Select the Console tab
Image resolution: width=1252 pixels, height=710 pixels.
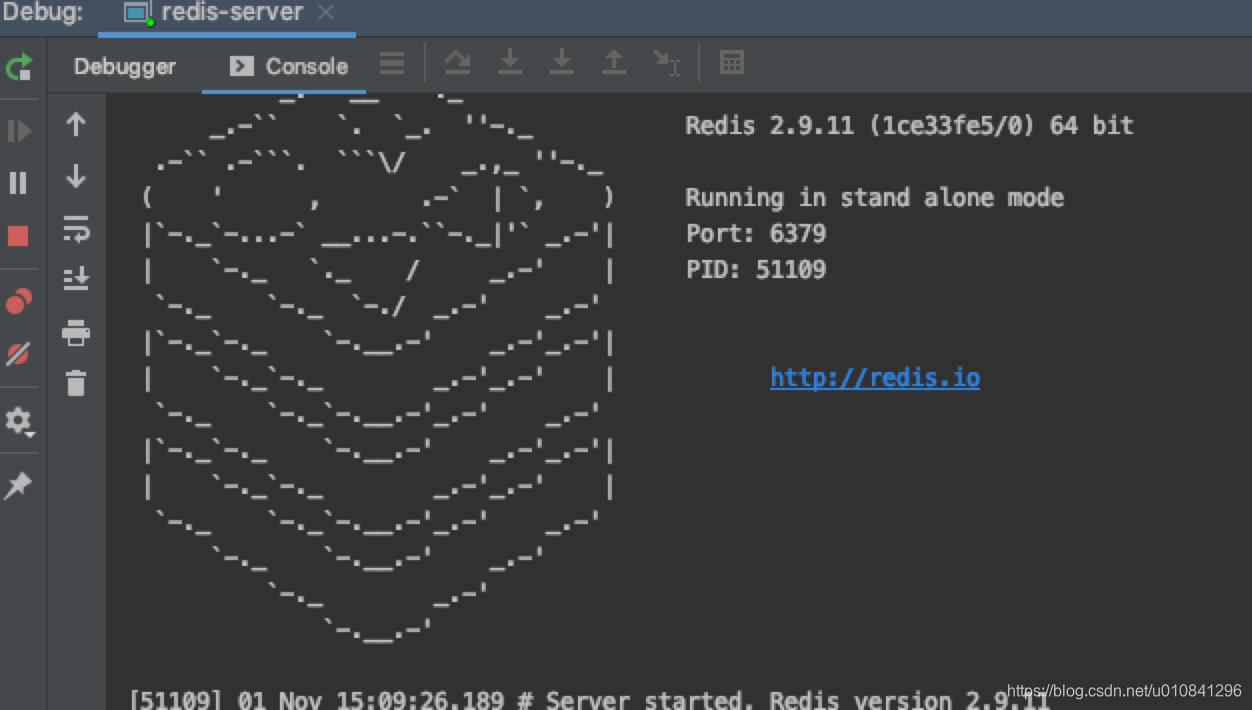tap(289, 67)
